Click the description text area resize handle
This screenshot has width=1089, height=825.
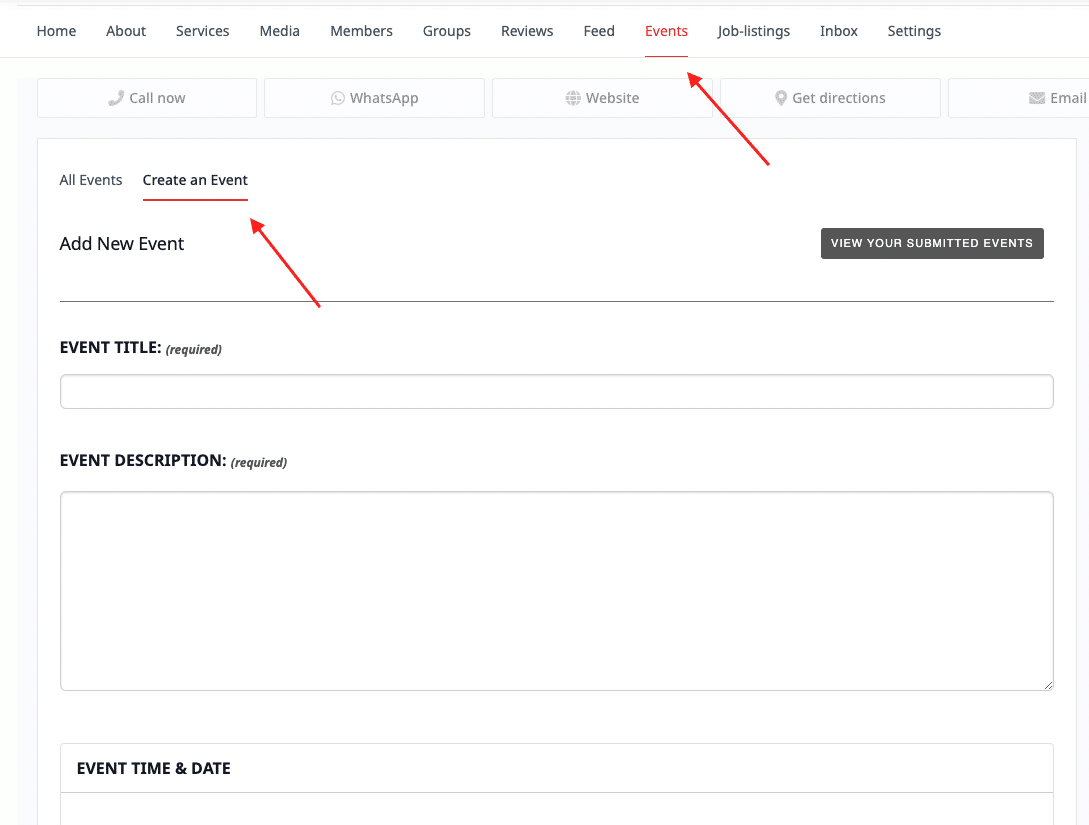point(1048,685)
